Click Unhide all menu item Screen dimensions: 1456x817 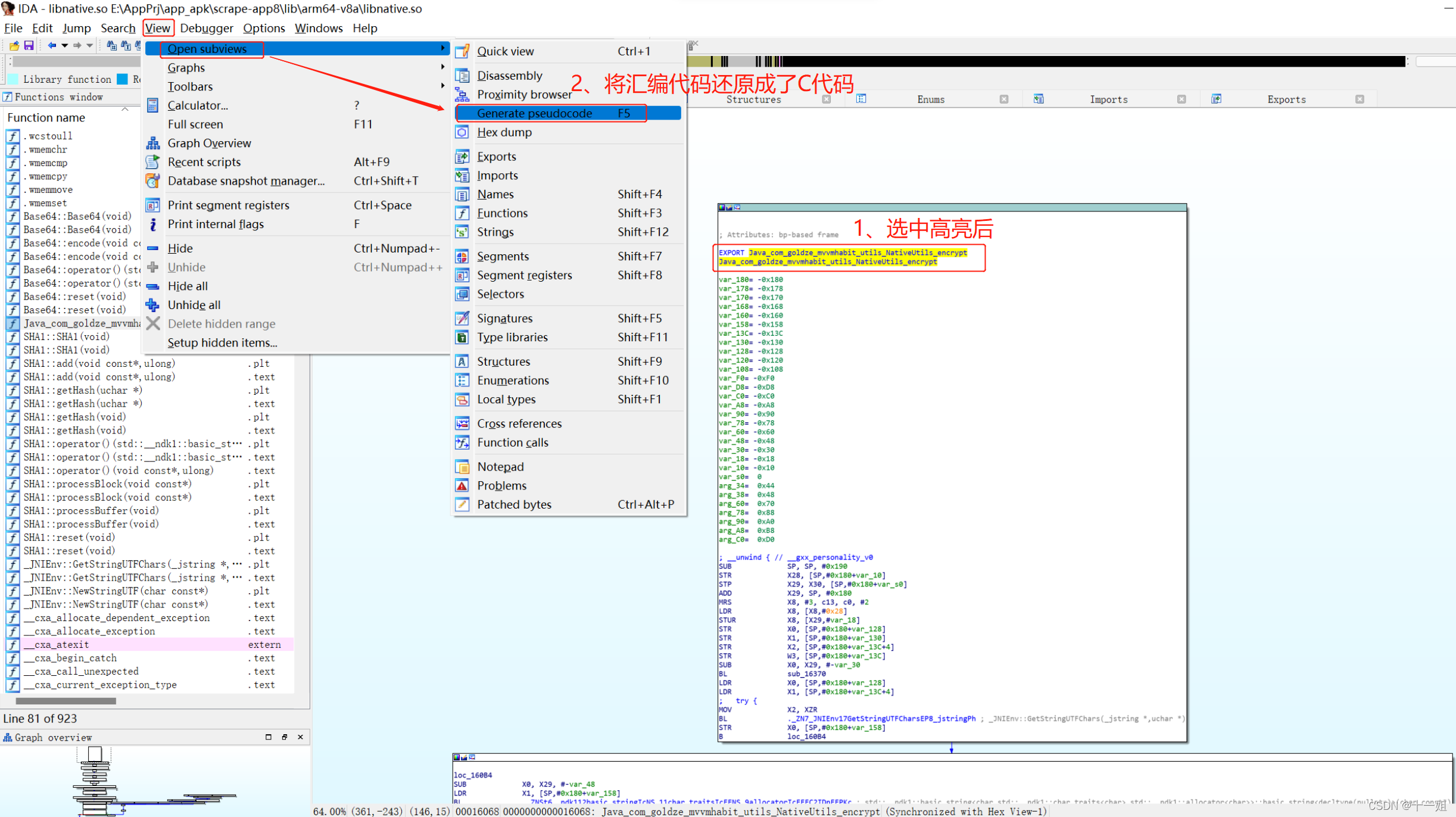point(194,304)
